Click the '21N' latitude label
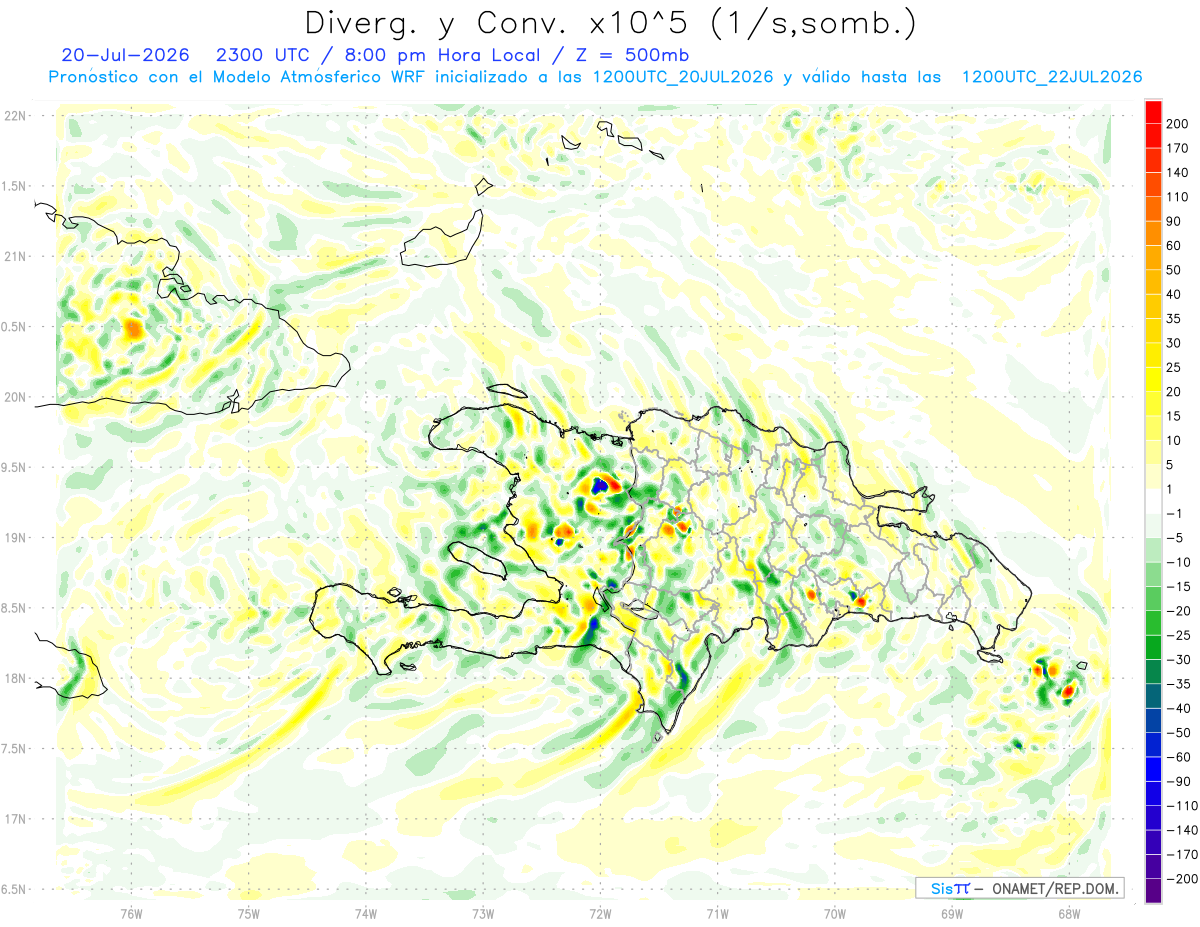This screenshot has height=927, width=1200. (14, 256)
